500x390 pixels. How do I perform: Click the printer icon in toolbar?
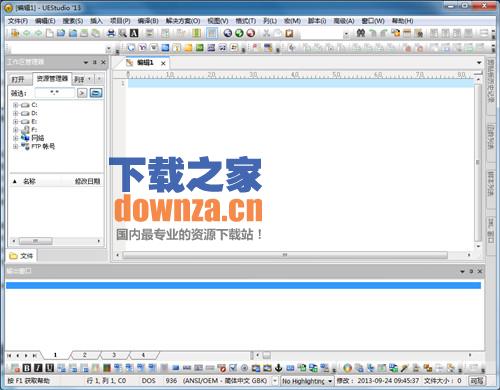(111, 33)
